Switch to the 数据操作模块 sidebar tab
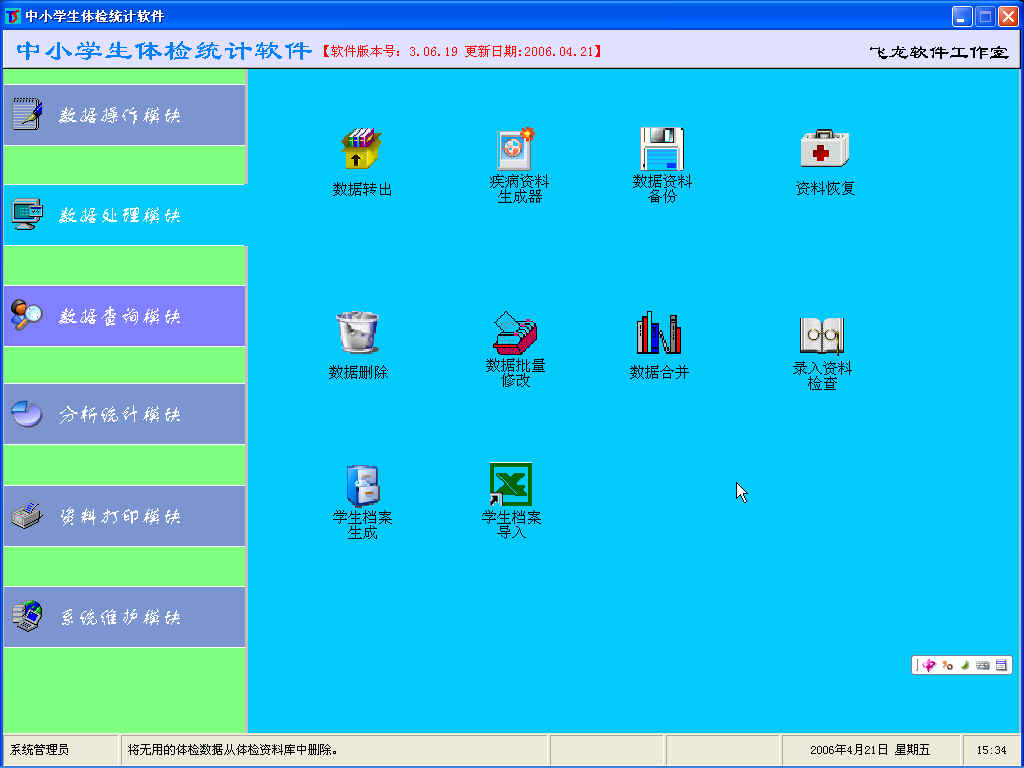This screenshot has height=768, width=1024. click(x=124, y=115)
